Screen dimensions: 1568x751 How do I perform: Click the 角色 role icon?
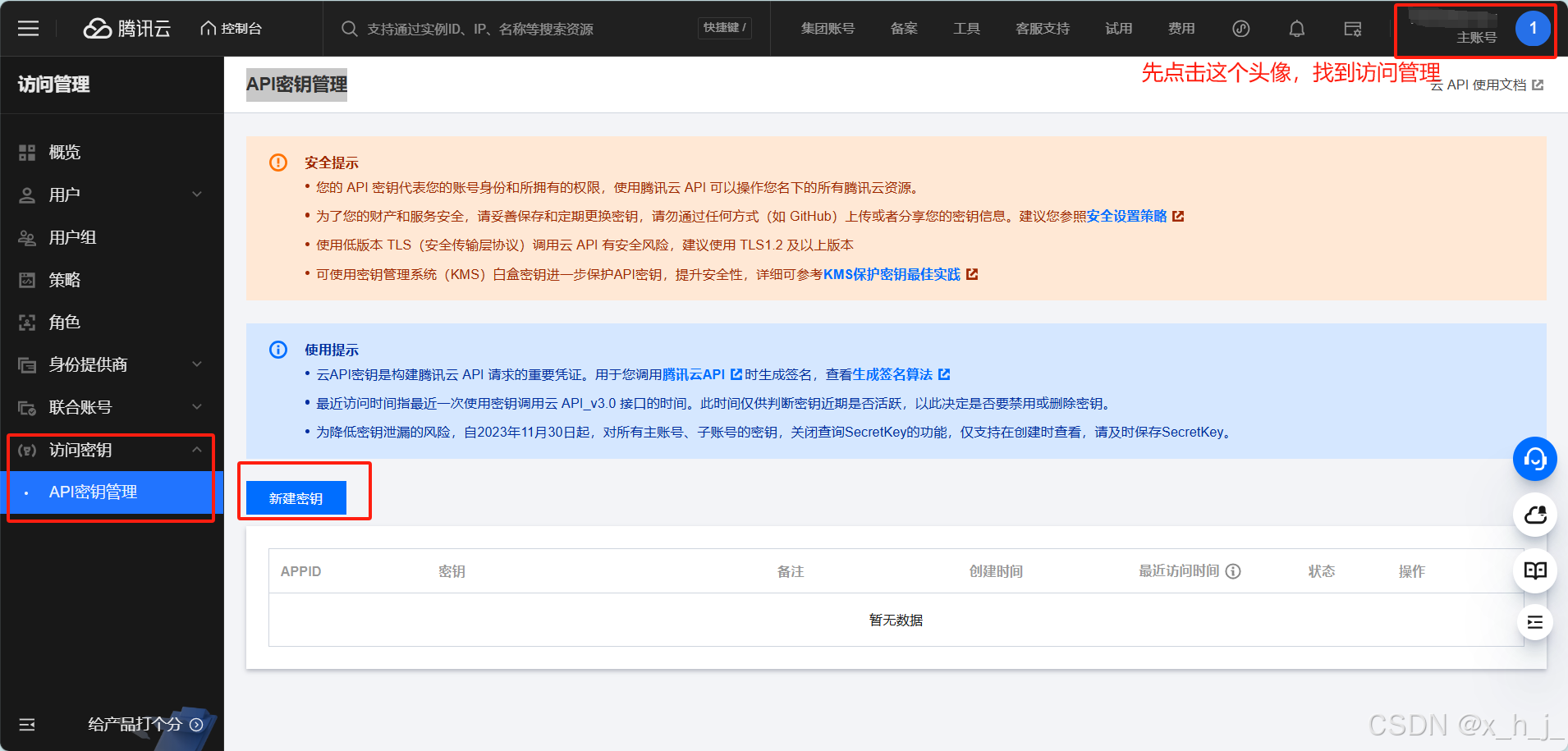point(27,322)
